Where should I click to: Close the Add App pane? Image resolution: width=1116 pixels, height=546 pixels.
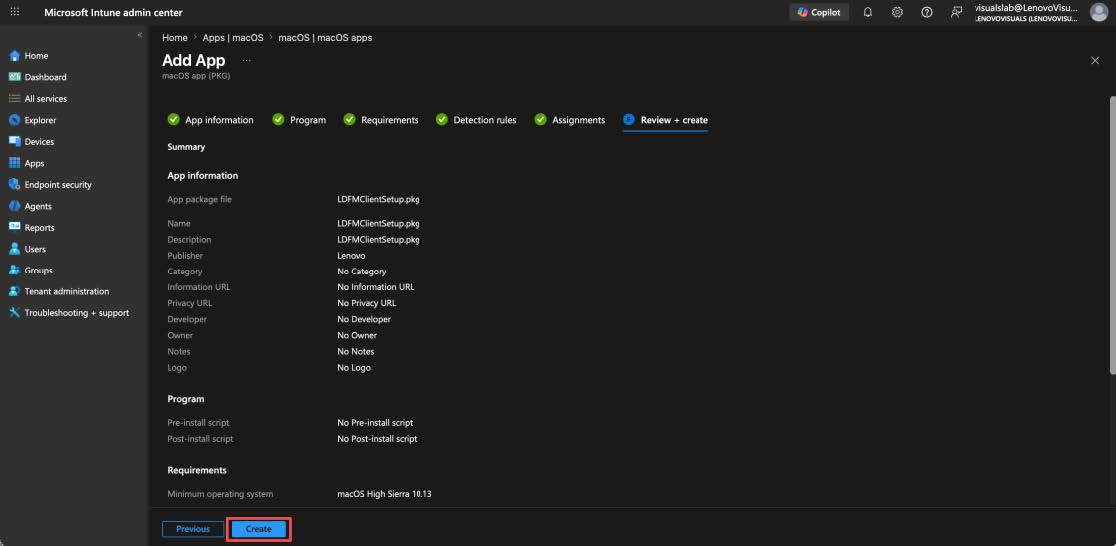point(1095,61)
